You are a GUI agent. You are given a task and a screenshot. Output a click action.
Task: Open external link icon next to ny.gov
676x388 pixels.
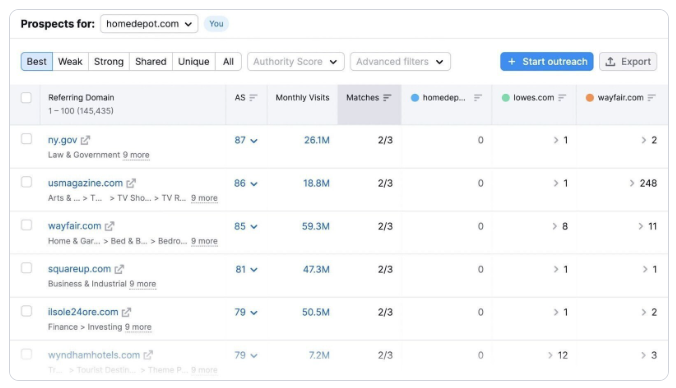coord(85,140)
